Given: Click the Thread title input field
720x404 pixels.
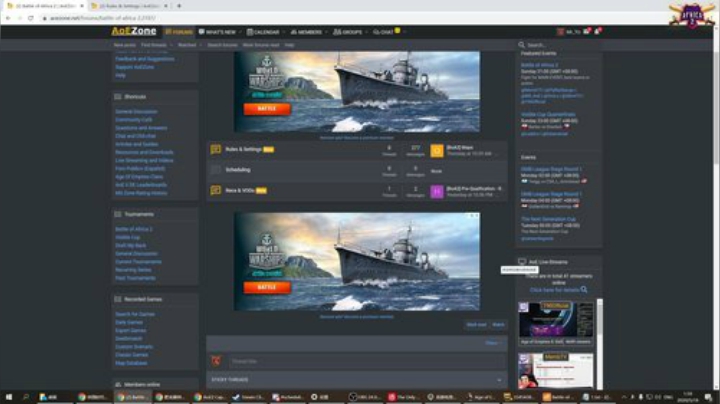Looking at the screenshot, I should pos(366,361).
